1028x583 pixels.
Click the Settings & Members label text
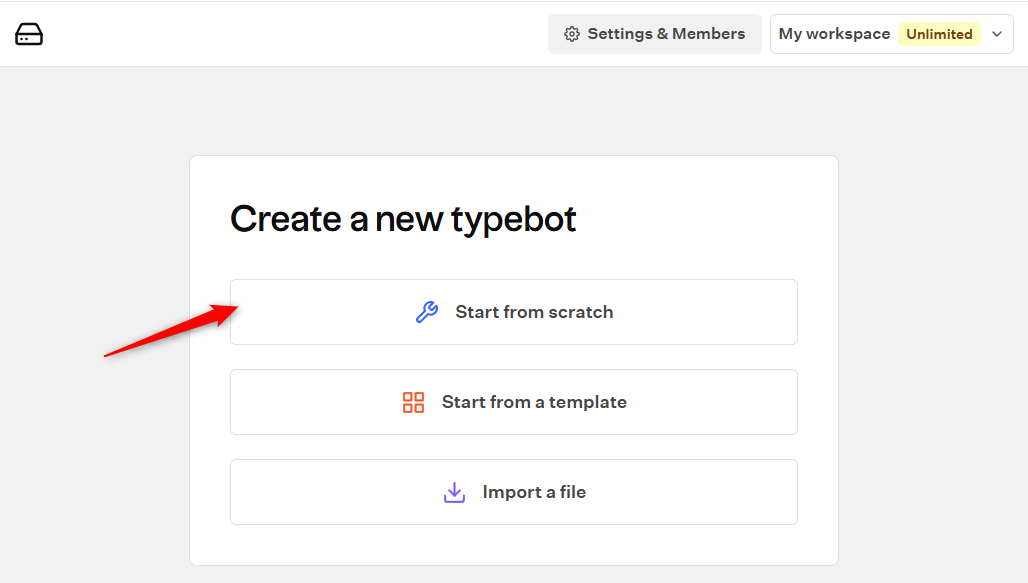[666, 34]
